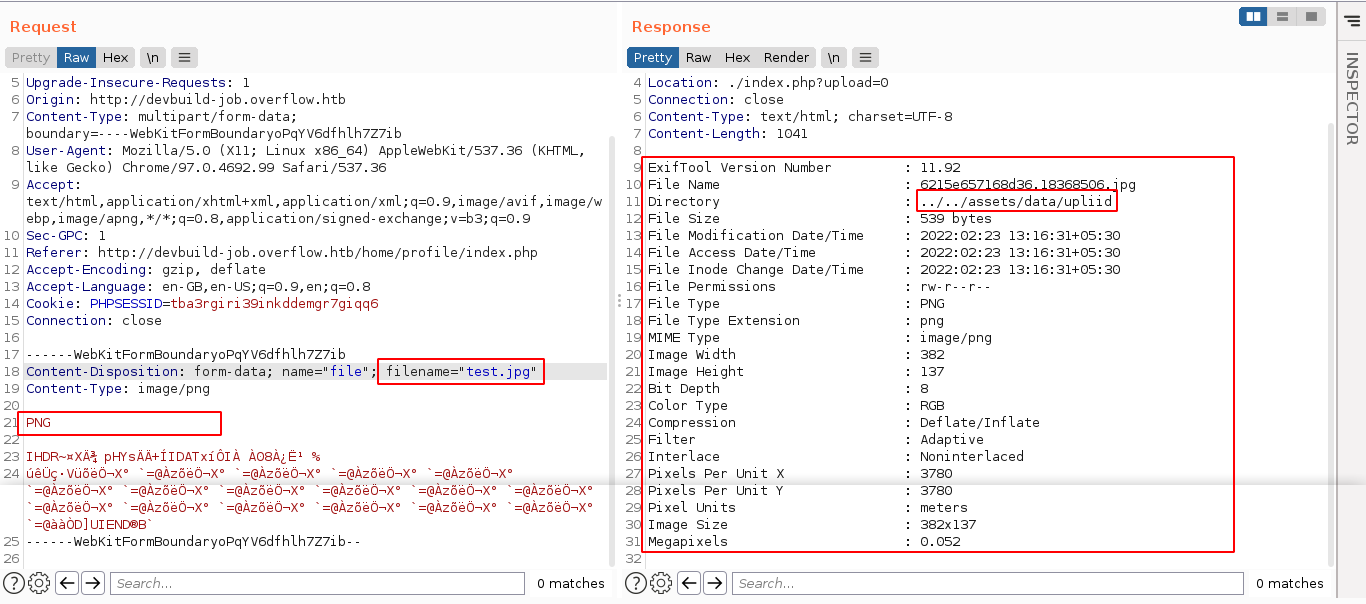Go to next match in Response search
Image resolution: width=1366 pixels, height=604 pixels.
click(x=715, y=583)
